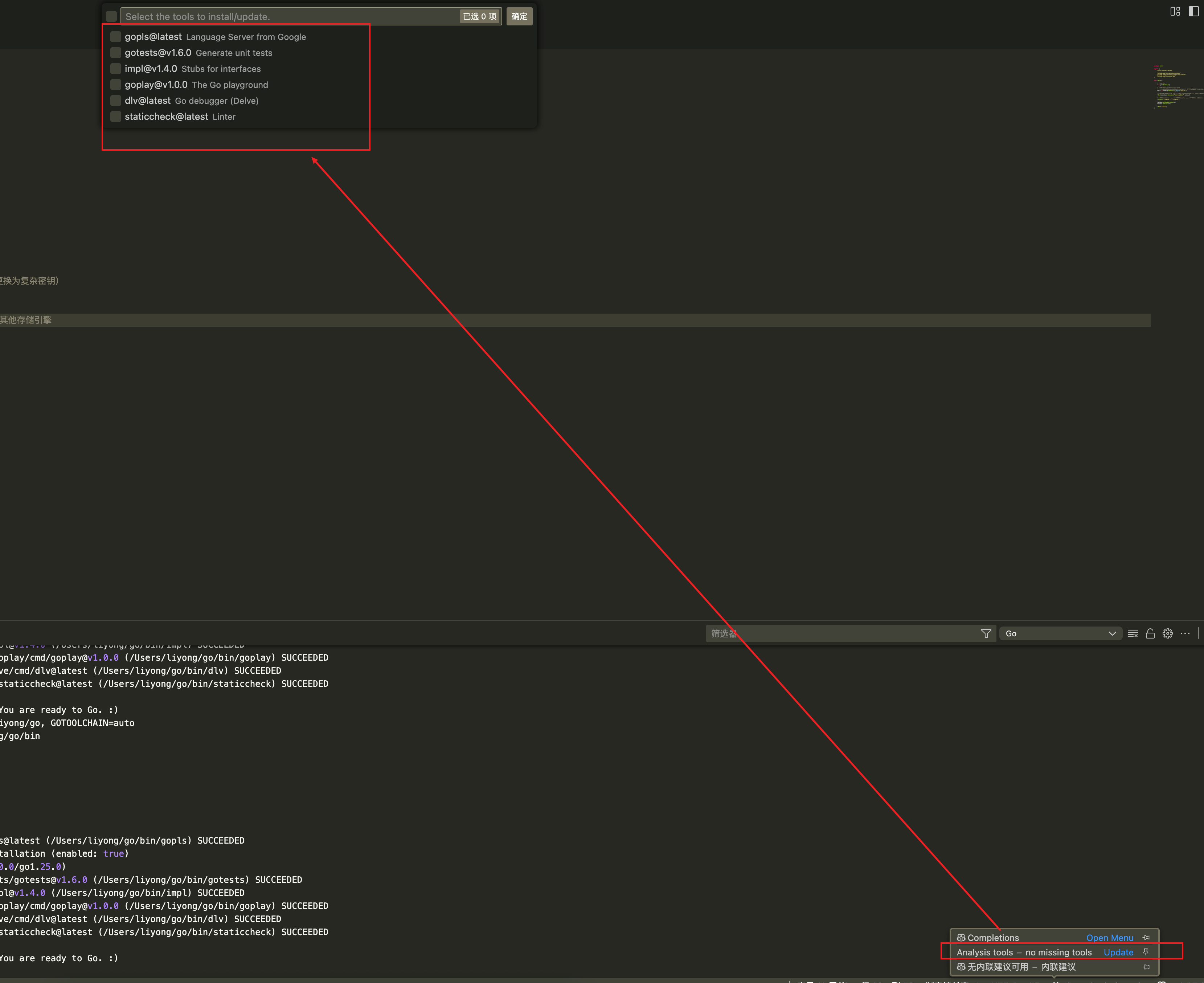
Task: Toggle the secondary sidebar layout icon
Action: (x=1193, y=11)
